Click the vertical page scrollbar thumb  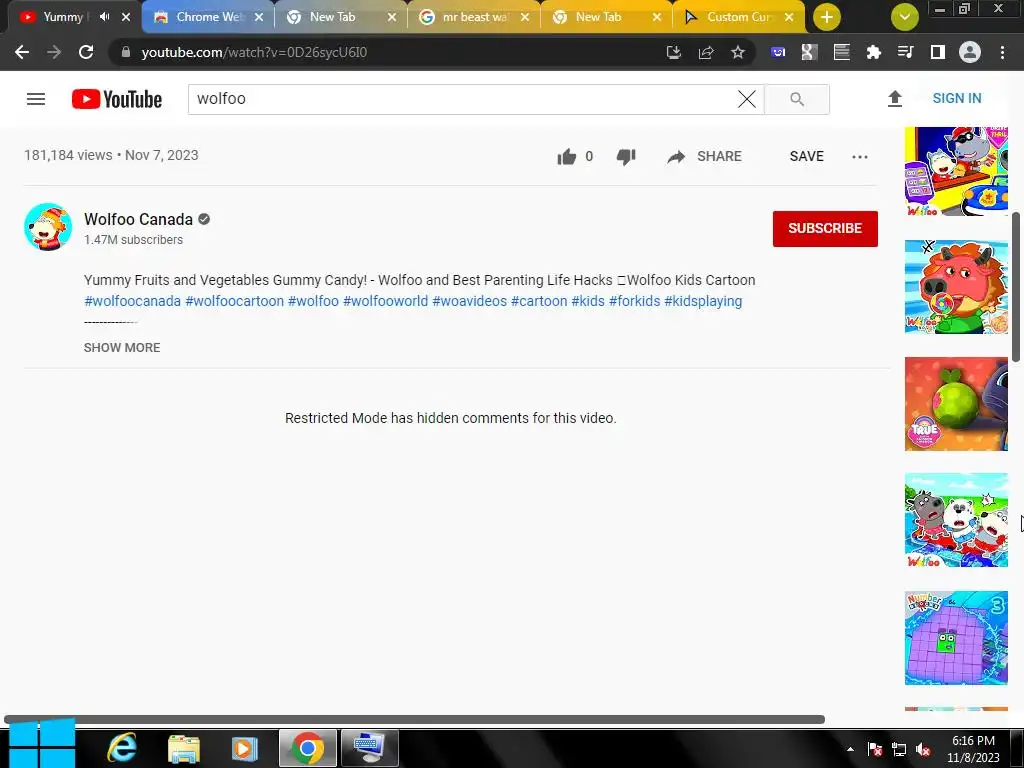pyautogui.click(x=1016, y=286)
